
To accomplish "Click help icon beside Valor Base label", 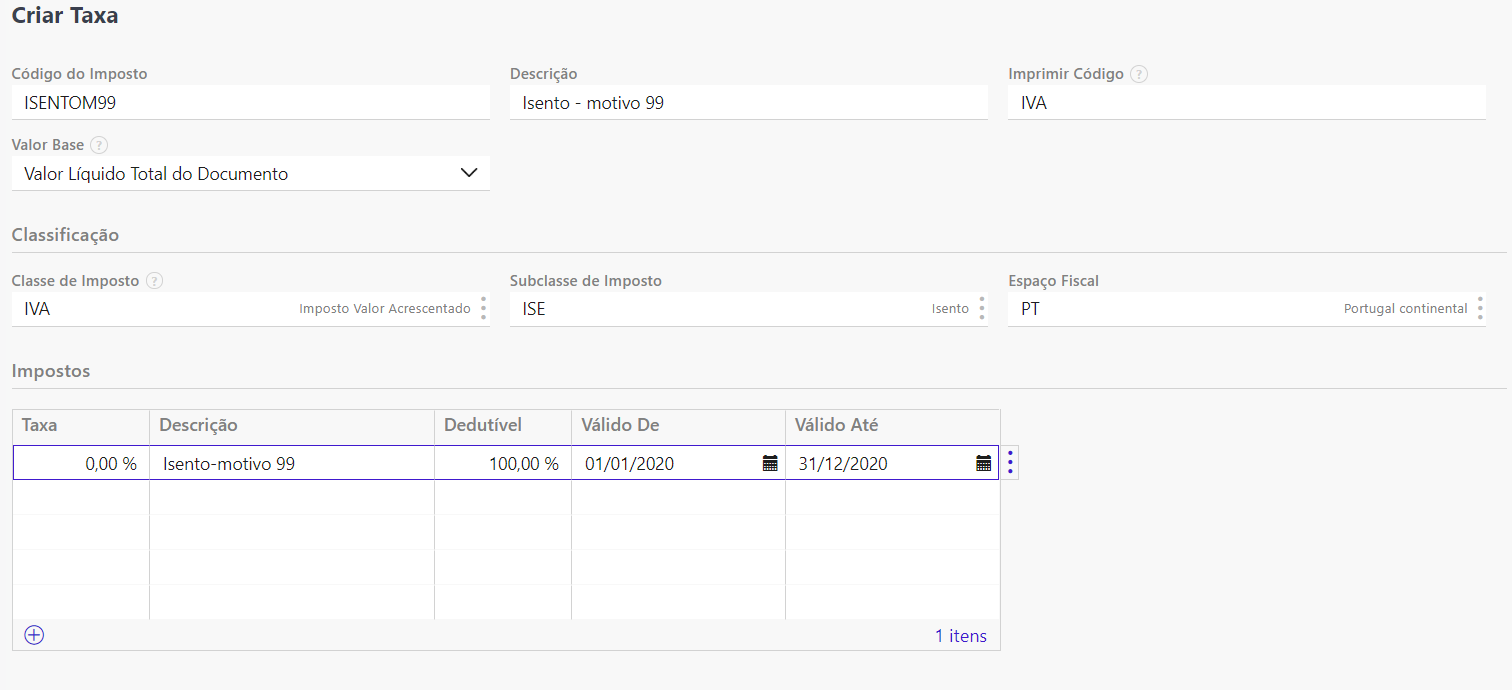I will click(x=99, y=145).
